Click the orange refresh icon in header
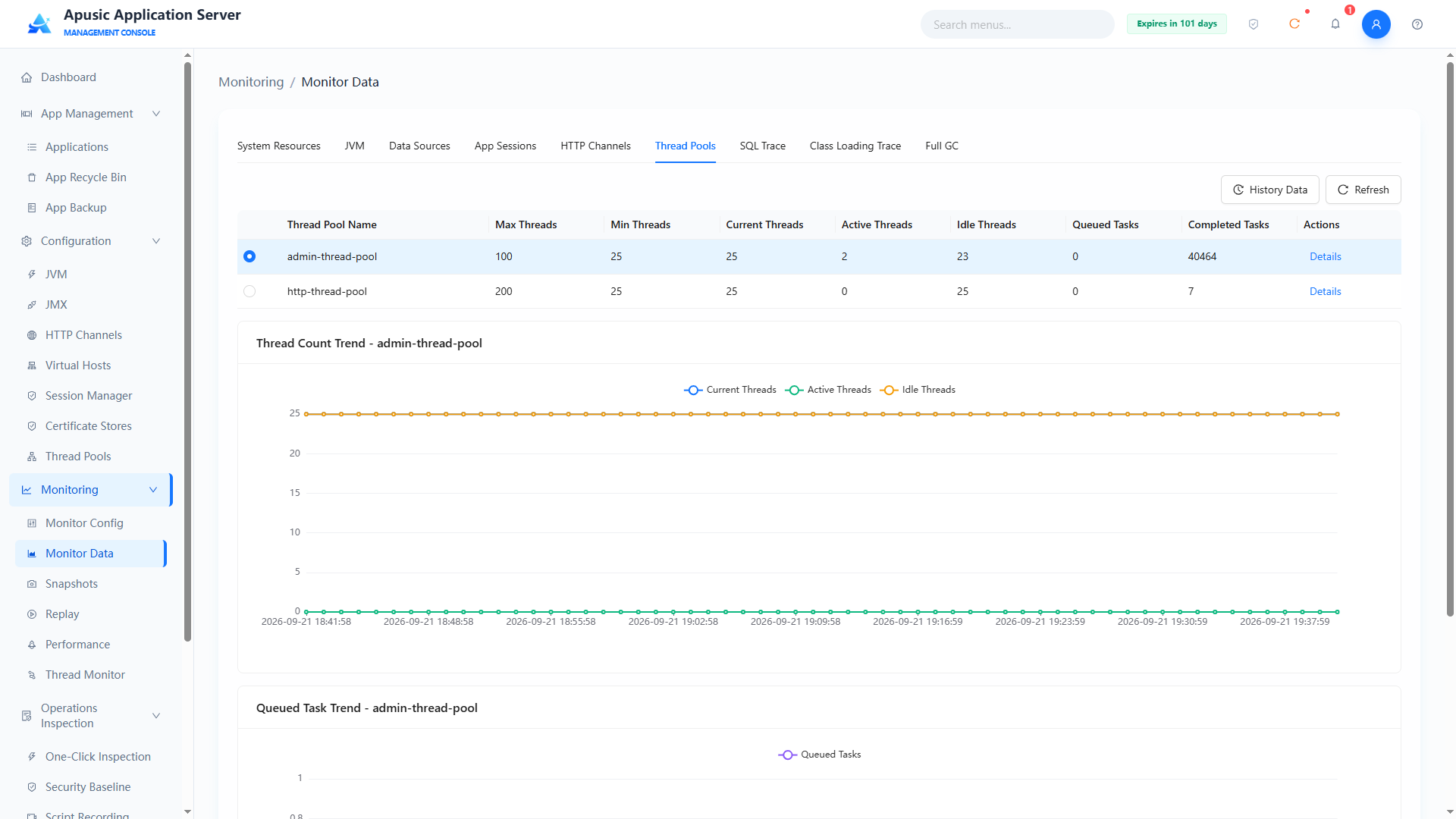Viewport: 1456px width, 819px height. click(1294, 24)
